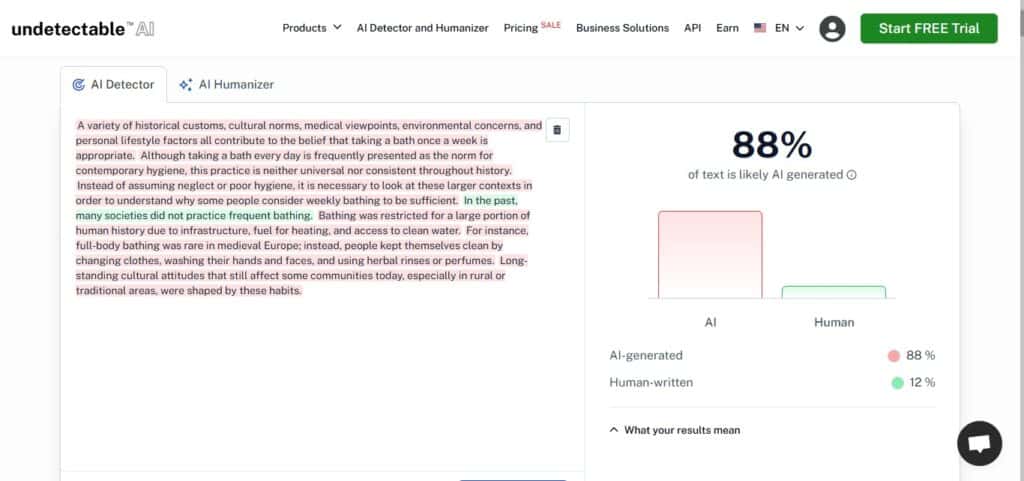Open the EN language dropdown

(790, 28)
